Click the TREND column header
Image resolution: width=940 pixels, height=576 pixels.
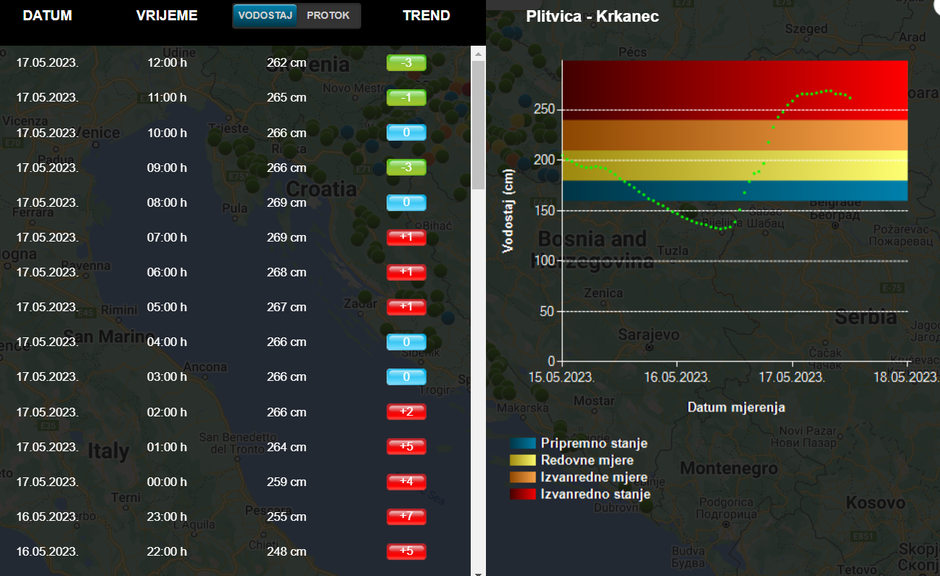(426, 16)
